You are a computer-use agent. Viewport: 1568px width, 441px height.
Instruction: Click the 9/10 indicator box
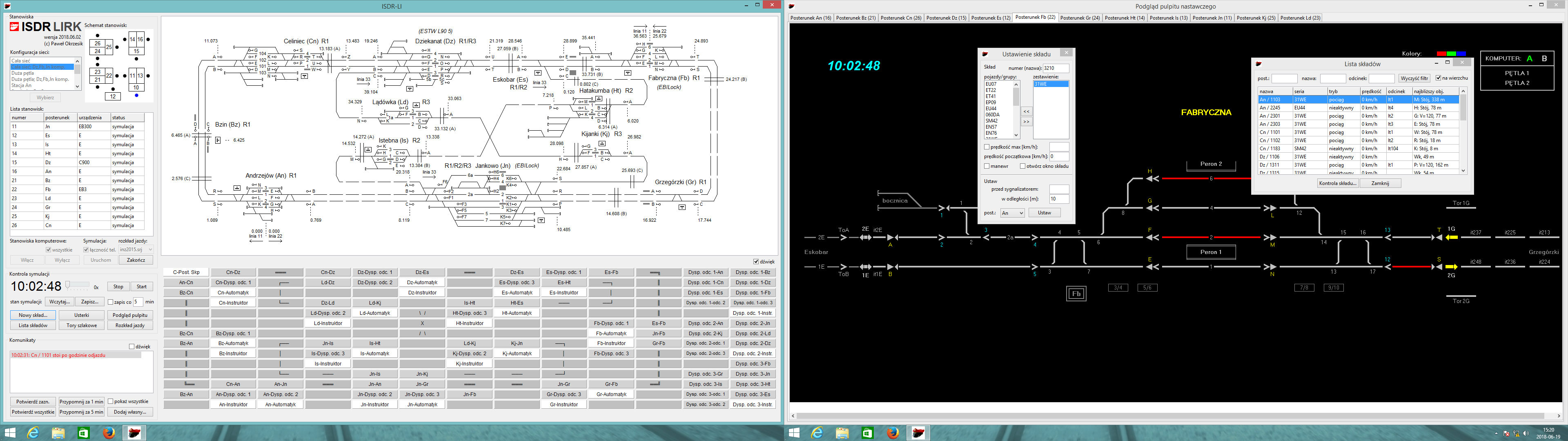(1333, 287)
